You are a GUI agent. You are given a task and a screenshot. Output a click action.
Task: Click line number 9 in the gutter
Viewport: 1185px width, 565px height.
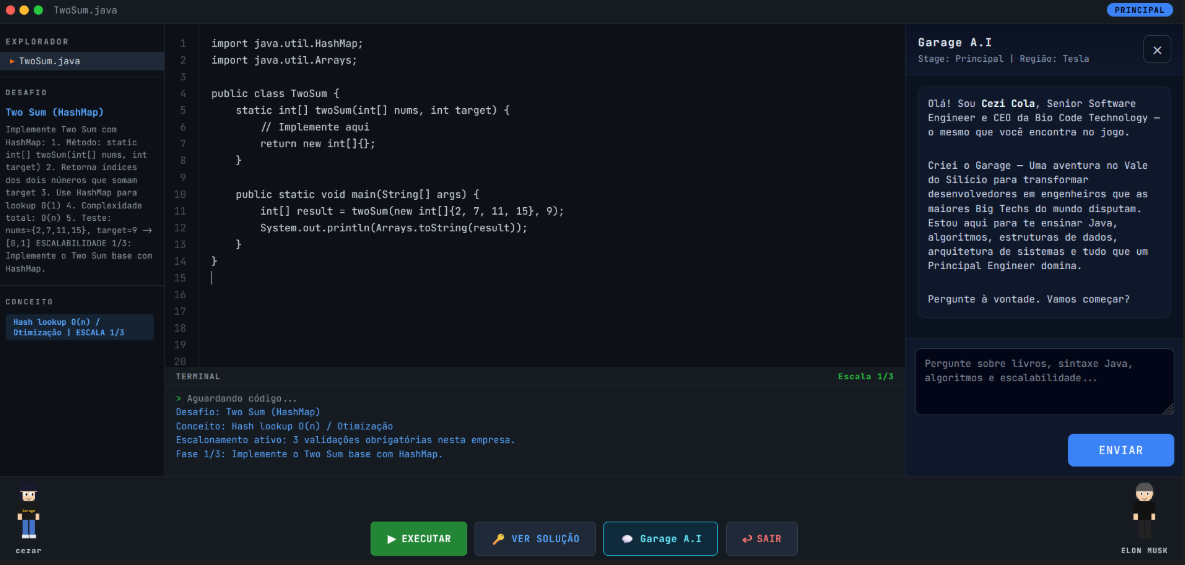tap(183, 177)
